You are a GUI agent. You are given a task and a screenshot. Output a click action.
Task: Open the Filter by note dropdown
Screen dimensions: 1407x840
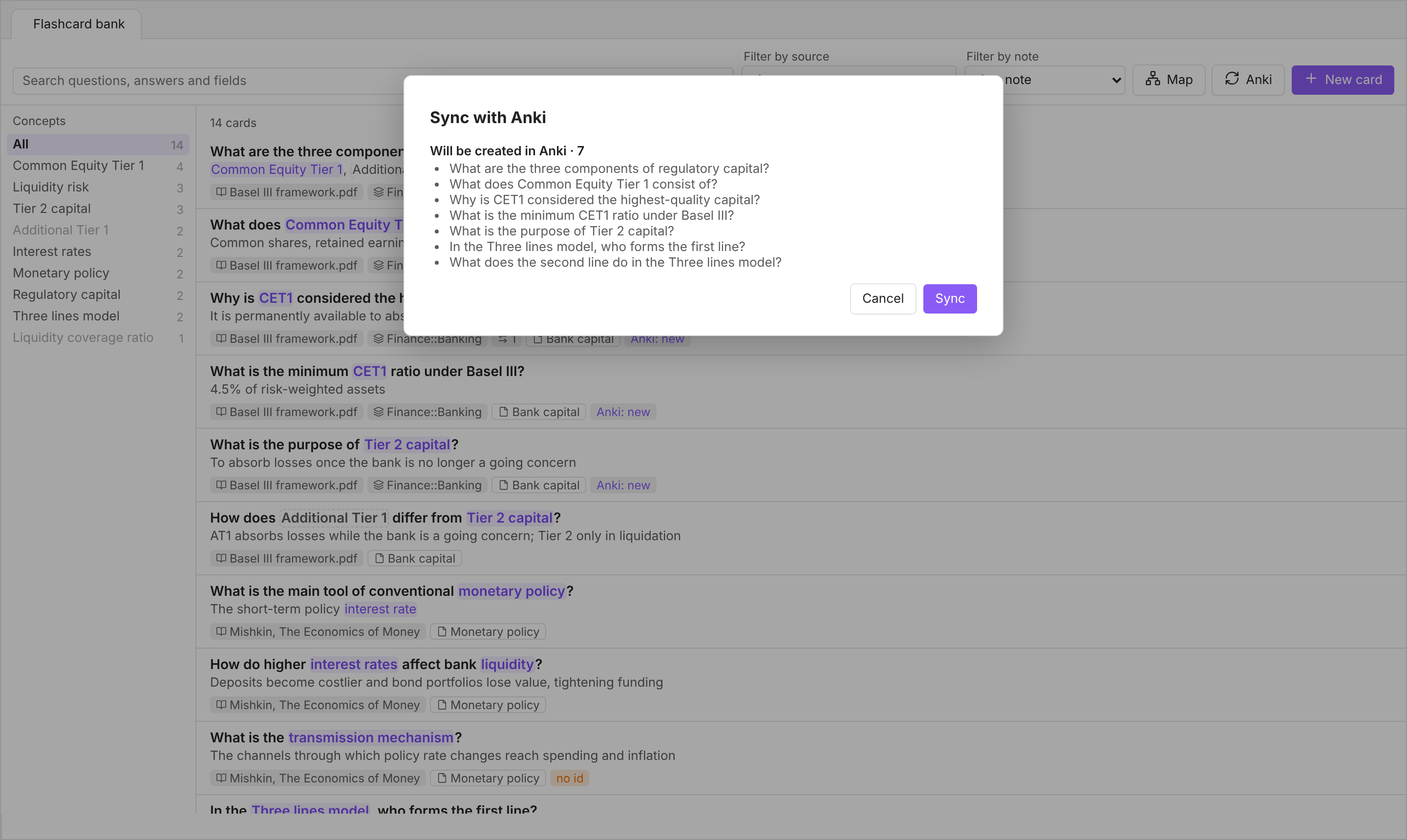tap(1044, 80)
